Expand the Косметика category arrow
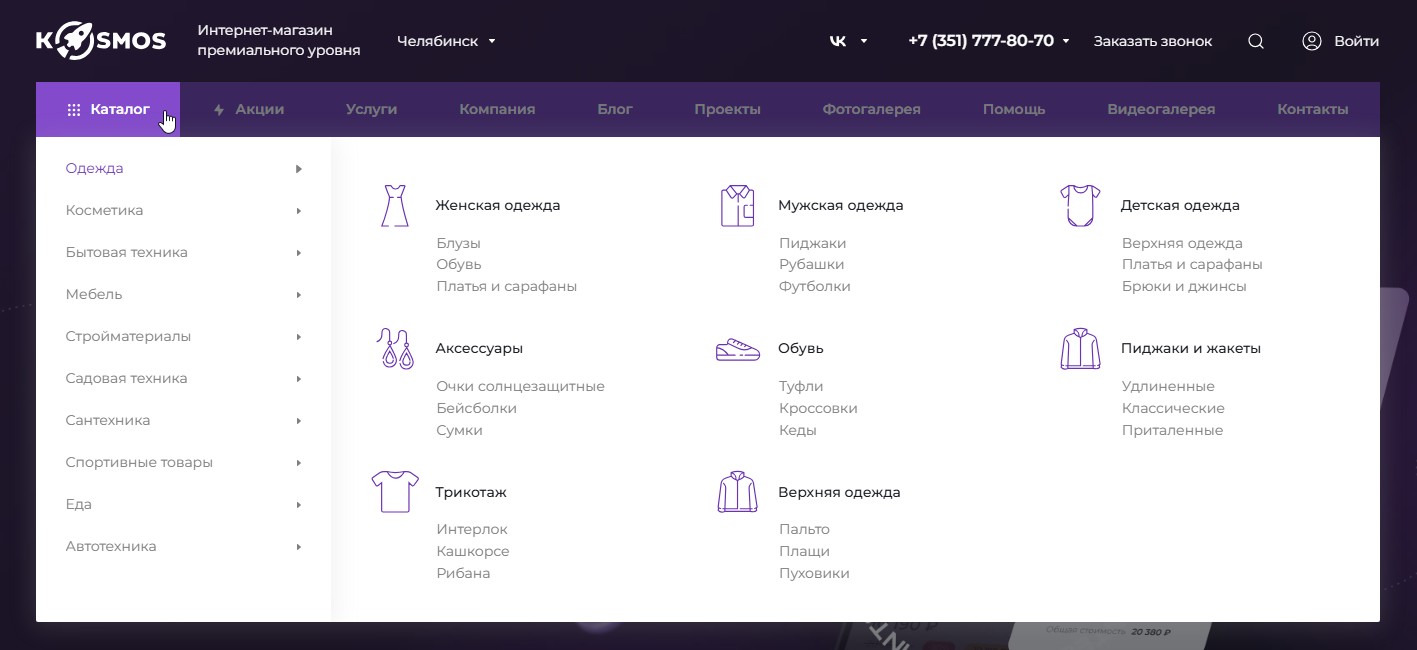 coord(299,211)
